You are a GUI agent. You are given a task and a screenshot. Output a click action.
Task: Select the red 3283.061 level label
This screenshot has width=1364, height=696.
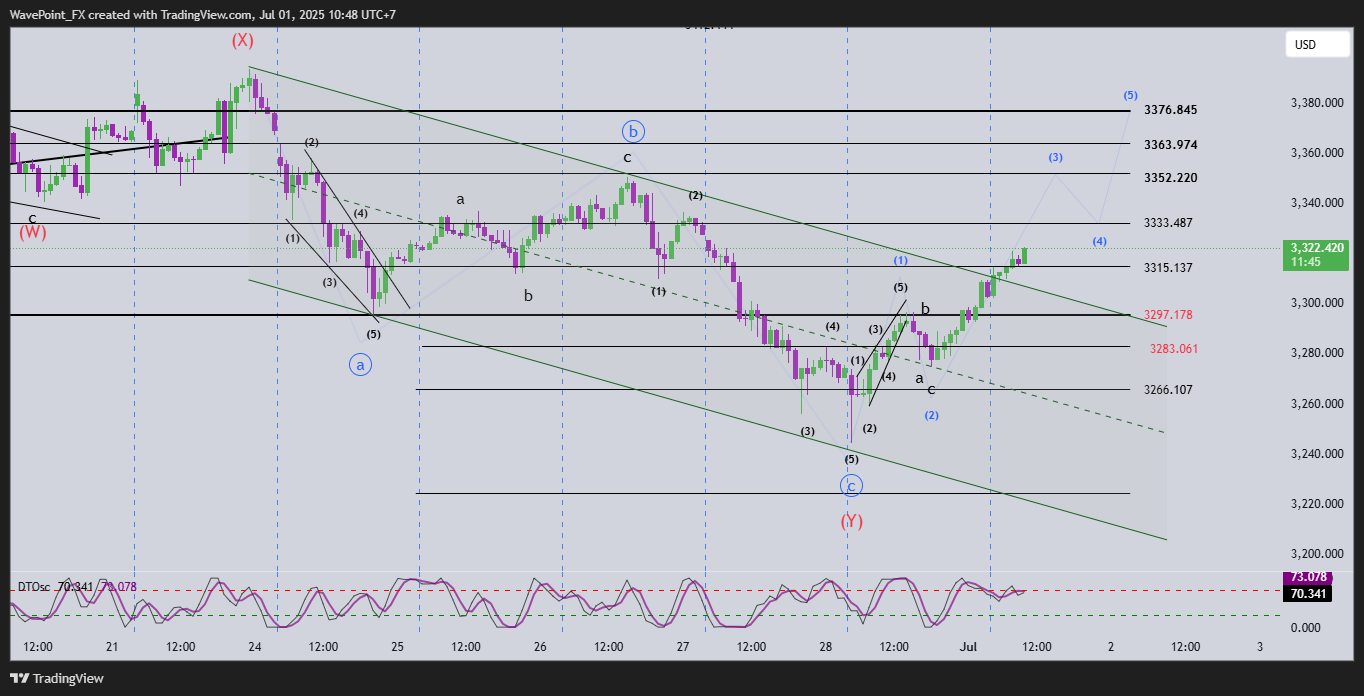(1174, 349)
